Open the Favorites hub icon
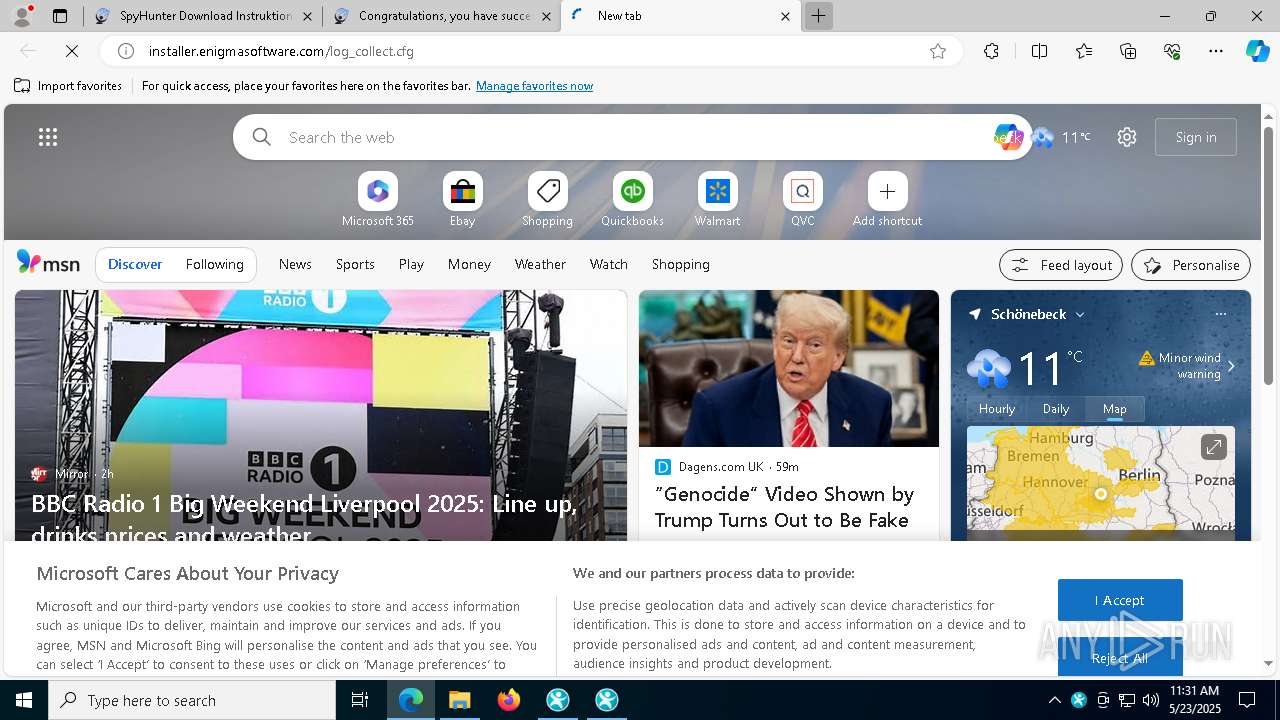This screenshot has height=720, width=1280. (1084, 51)
